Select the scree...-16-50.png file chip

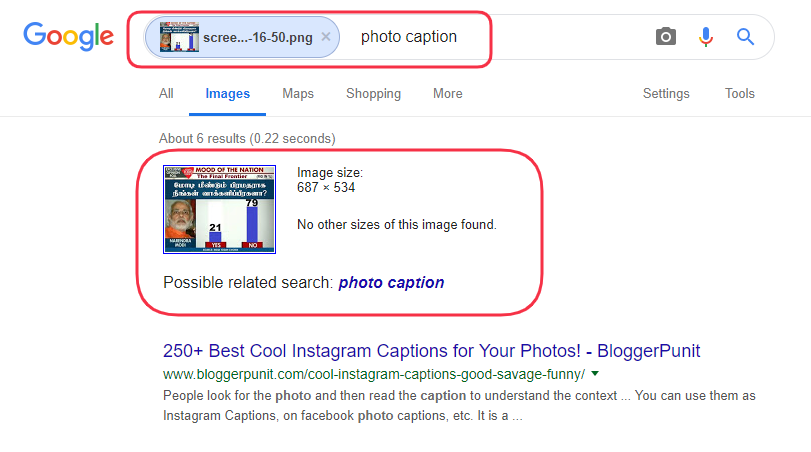pyautogui.click(x=242, y=37)
